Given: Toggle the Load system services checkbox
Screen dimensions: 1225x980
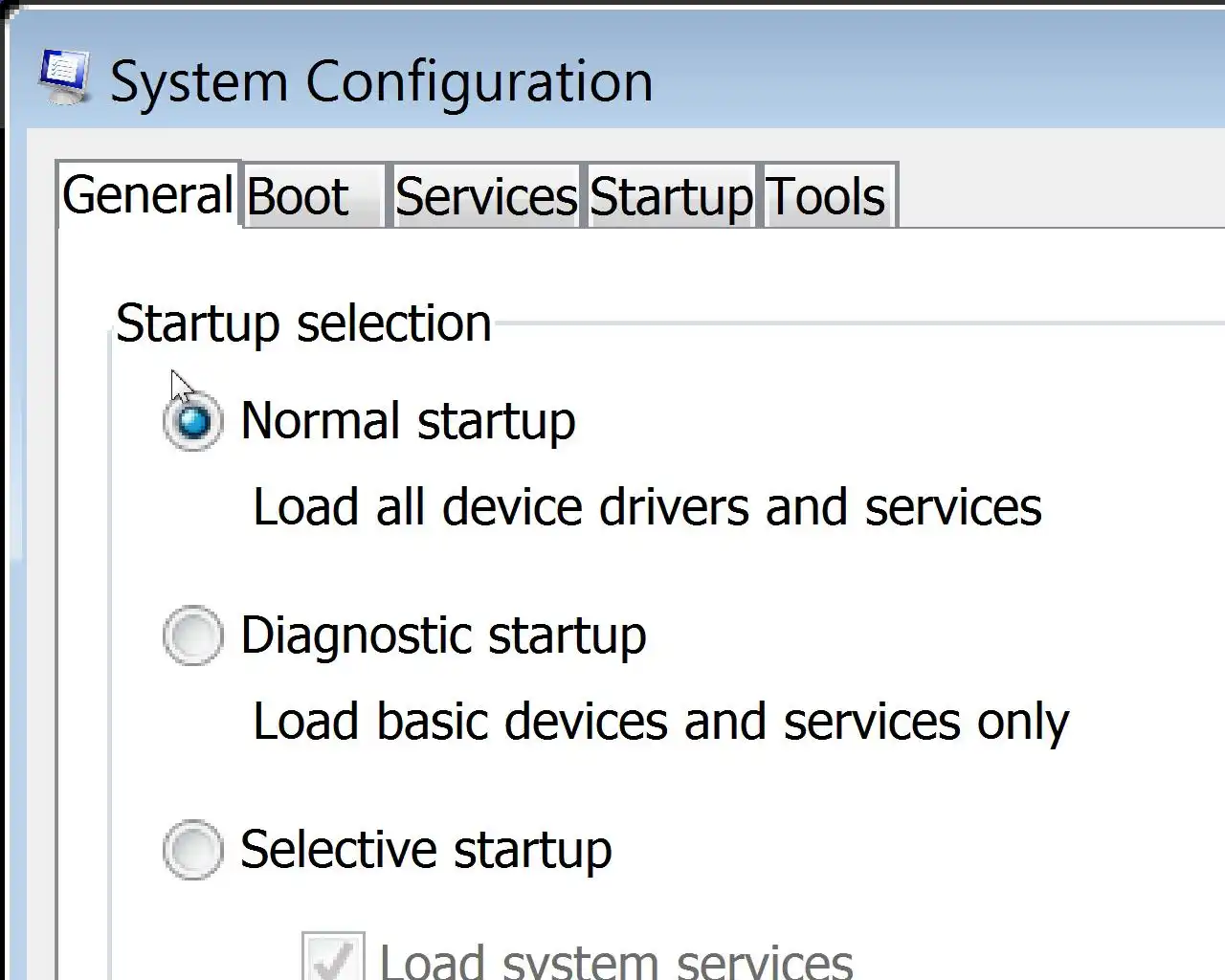Looking at the screenshot, I should click(x=332, y=959).
